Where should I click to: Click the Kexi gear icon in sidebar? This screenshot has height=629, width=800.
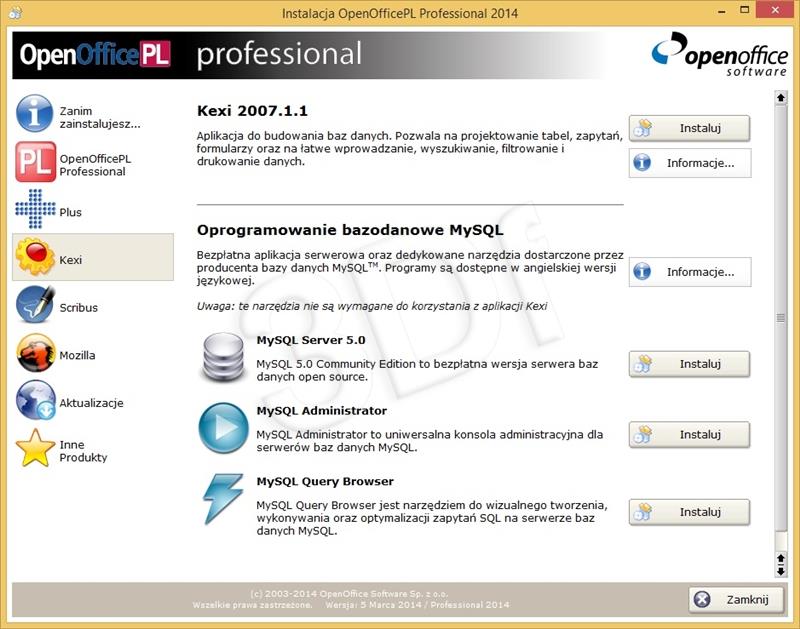click(x=35, y=257)
